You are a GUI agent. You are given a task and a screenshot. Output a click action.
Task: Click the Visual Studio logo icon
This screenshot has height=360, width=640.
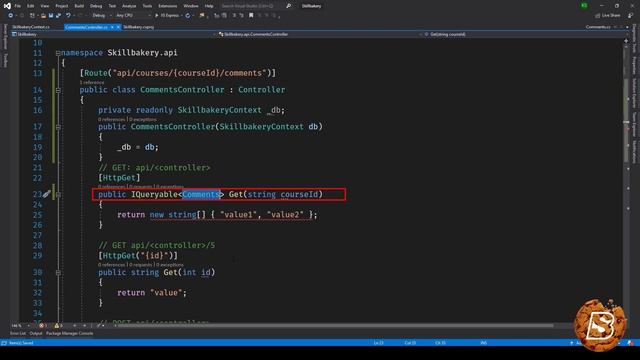[x=7, y=6]
